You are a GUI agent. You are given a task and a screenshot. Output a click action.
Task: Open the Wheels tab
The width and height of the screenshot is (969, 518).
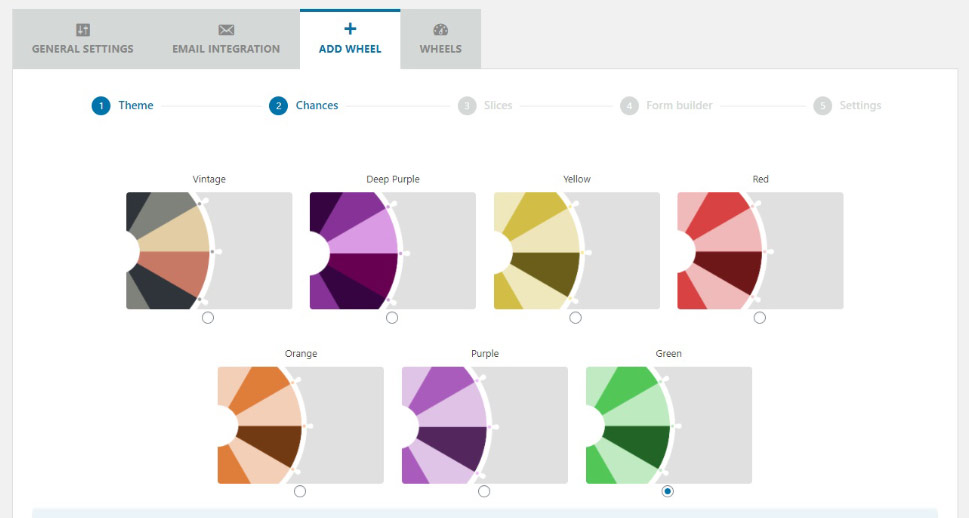441,39
